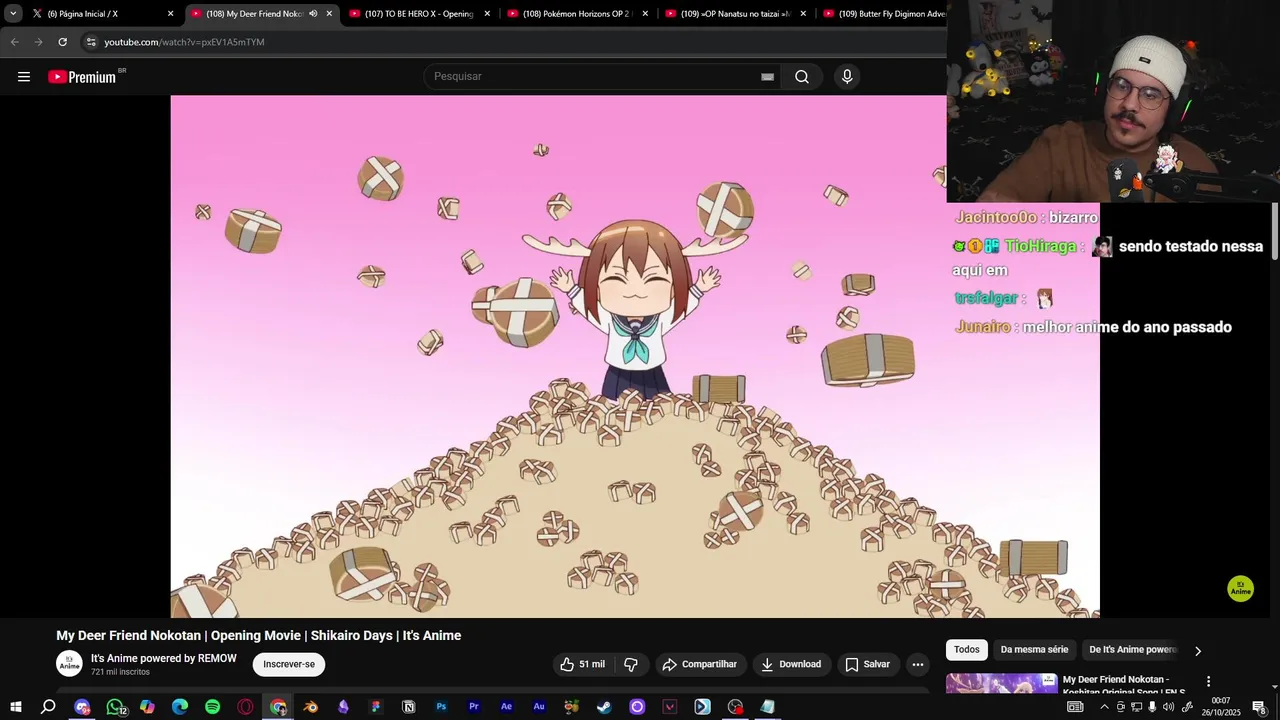The image size is (1280, 720).
Task: Focus the Pesquisar search box
Action: 595,77
